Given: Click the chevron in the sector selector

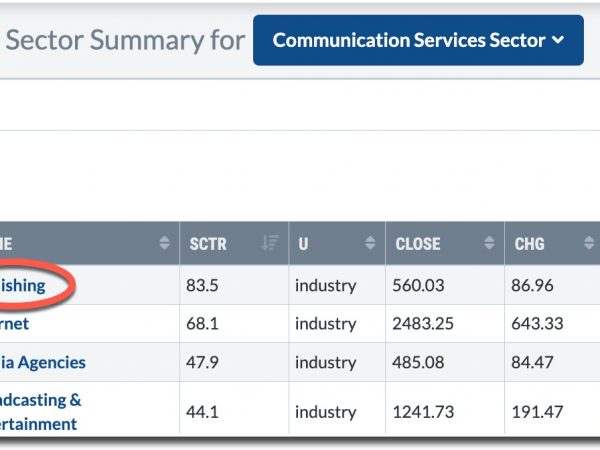Looking at the screenshot, I should pyautogui.click(x=558, y=40).
